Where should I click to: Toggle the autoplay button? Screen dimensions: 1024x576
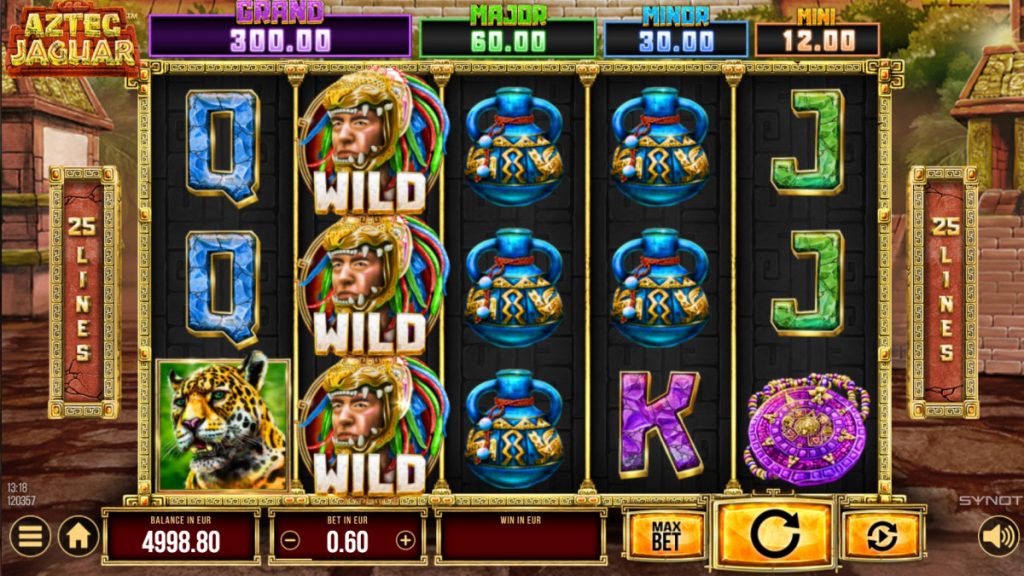click(882, 536)
